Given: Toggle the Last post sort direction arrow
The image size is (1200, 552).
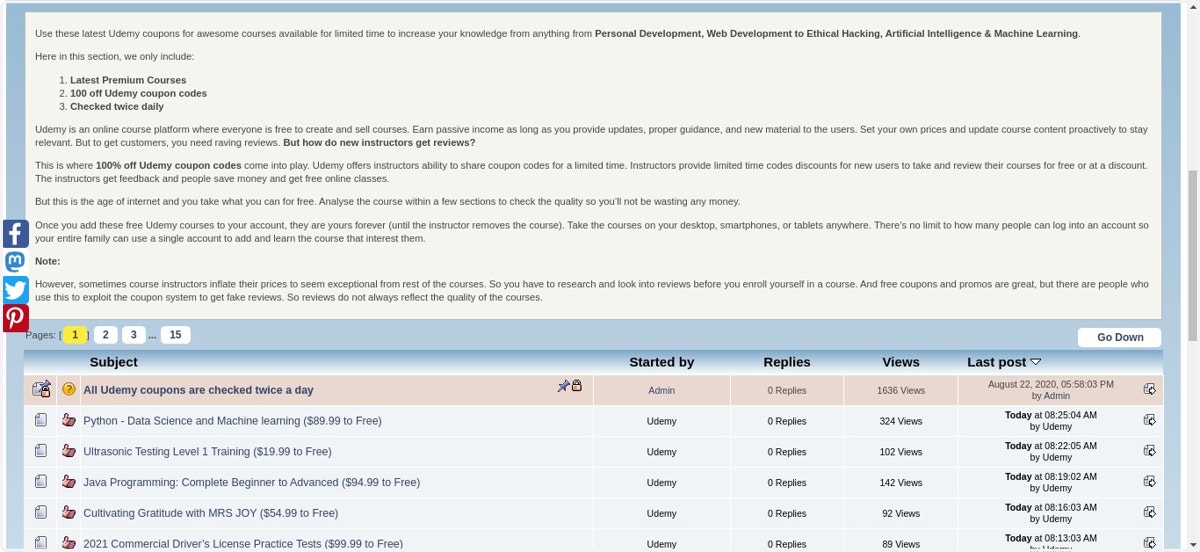Looking at the screenshot, I should pyautogui.click(x=1036, y=362).
